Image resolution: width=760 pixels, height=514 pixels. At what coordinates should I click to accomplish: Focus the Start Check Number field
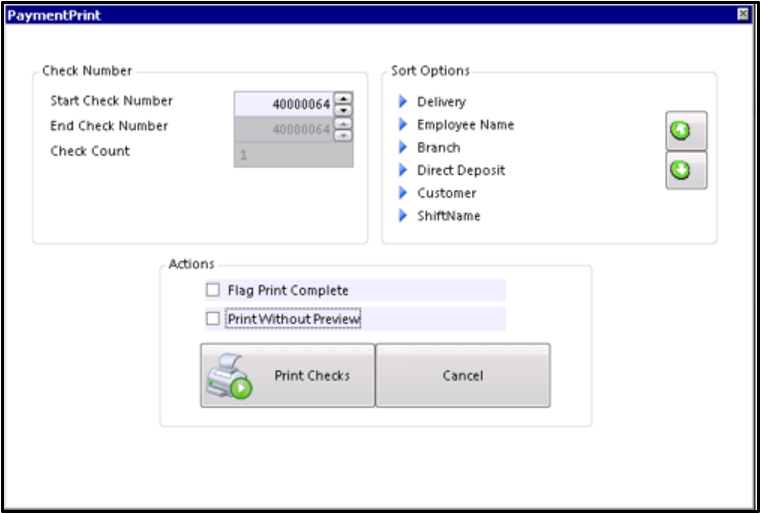285,104
